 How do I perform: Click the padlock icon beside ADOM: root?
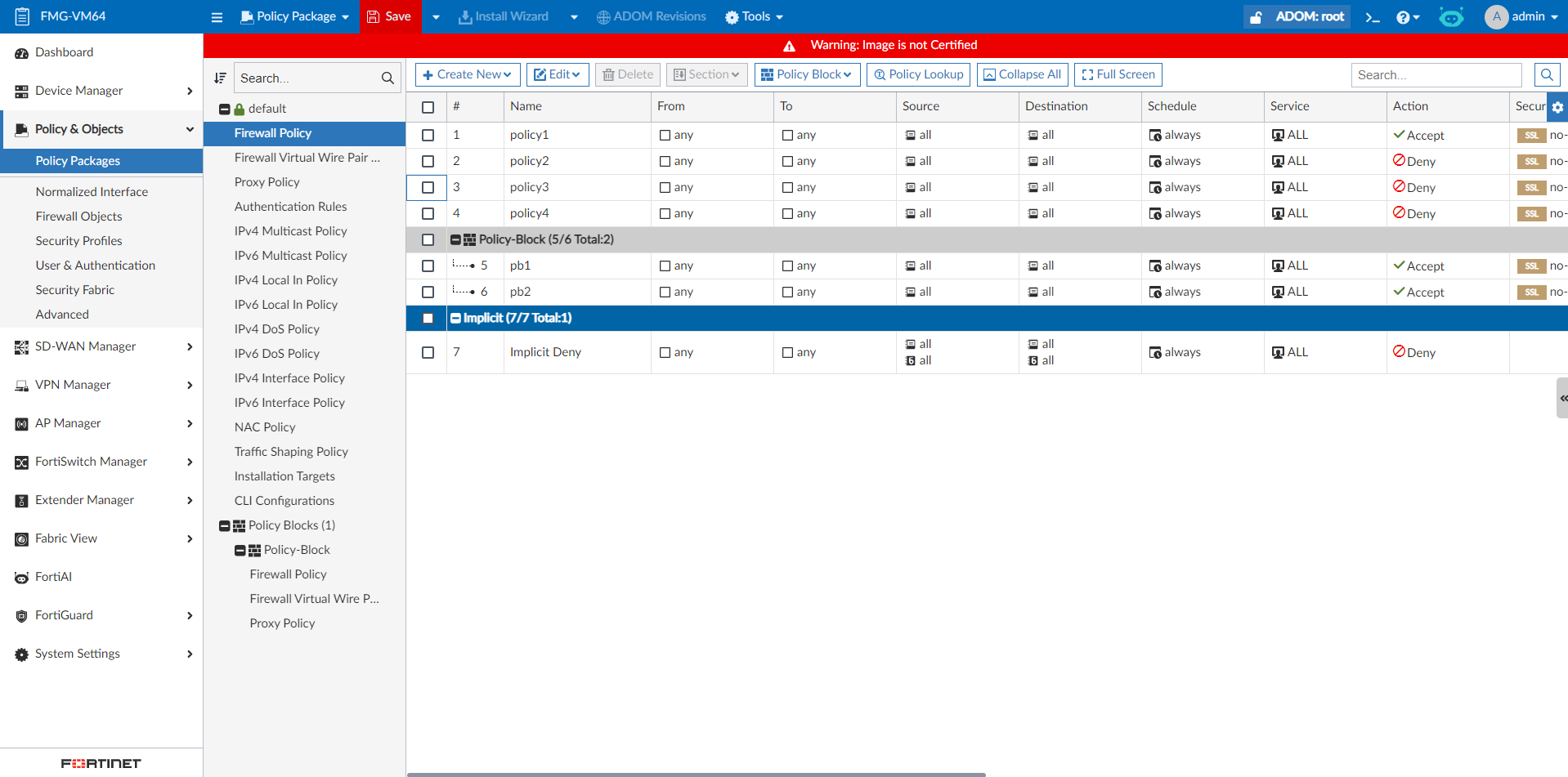[x=1255, y=16]
